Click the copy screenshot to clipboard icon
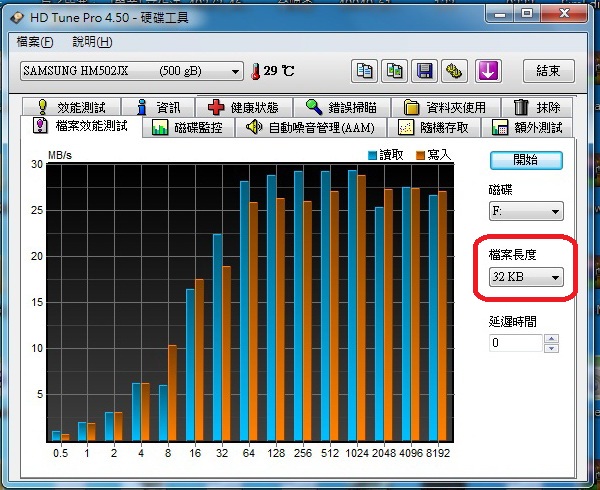The height and width of the screenshot is (490, 600). click(x=395, y=71)
